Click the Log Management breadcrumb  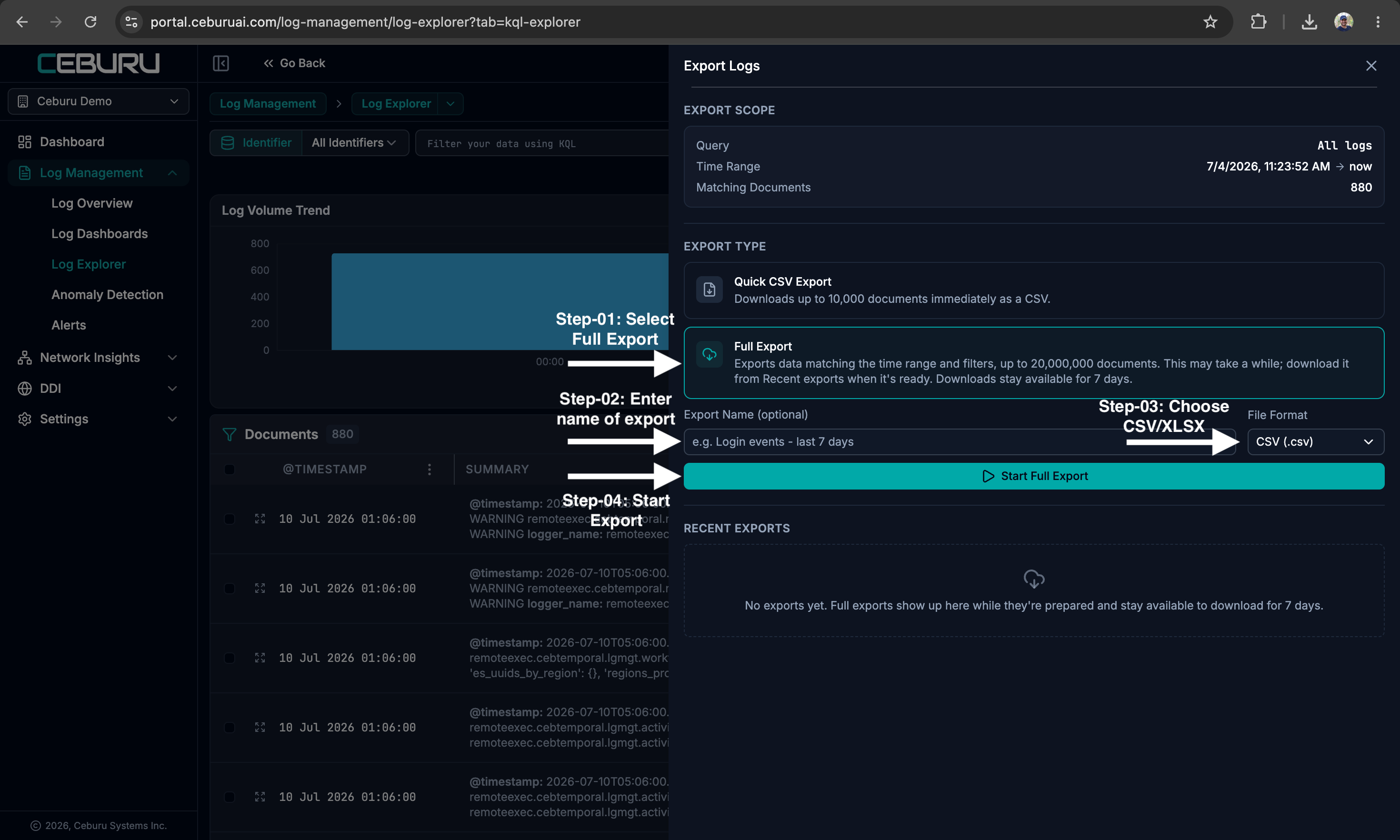pyautogui.click(x=268, y=104)
